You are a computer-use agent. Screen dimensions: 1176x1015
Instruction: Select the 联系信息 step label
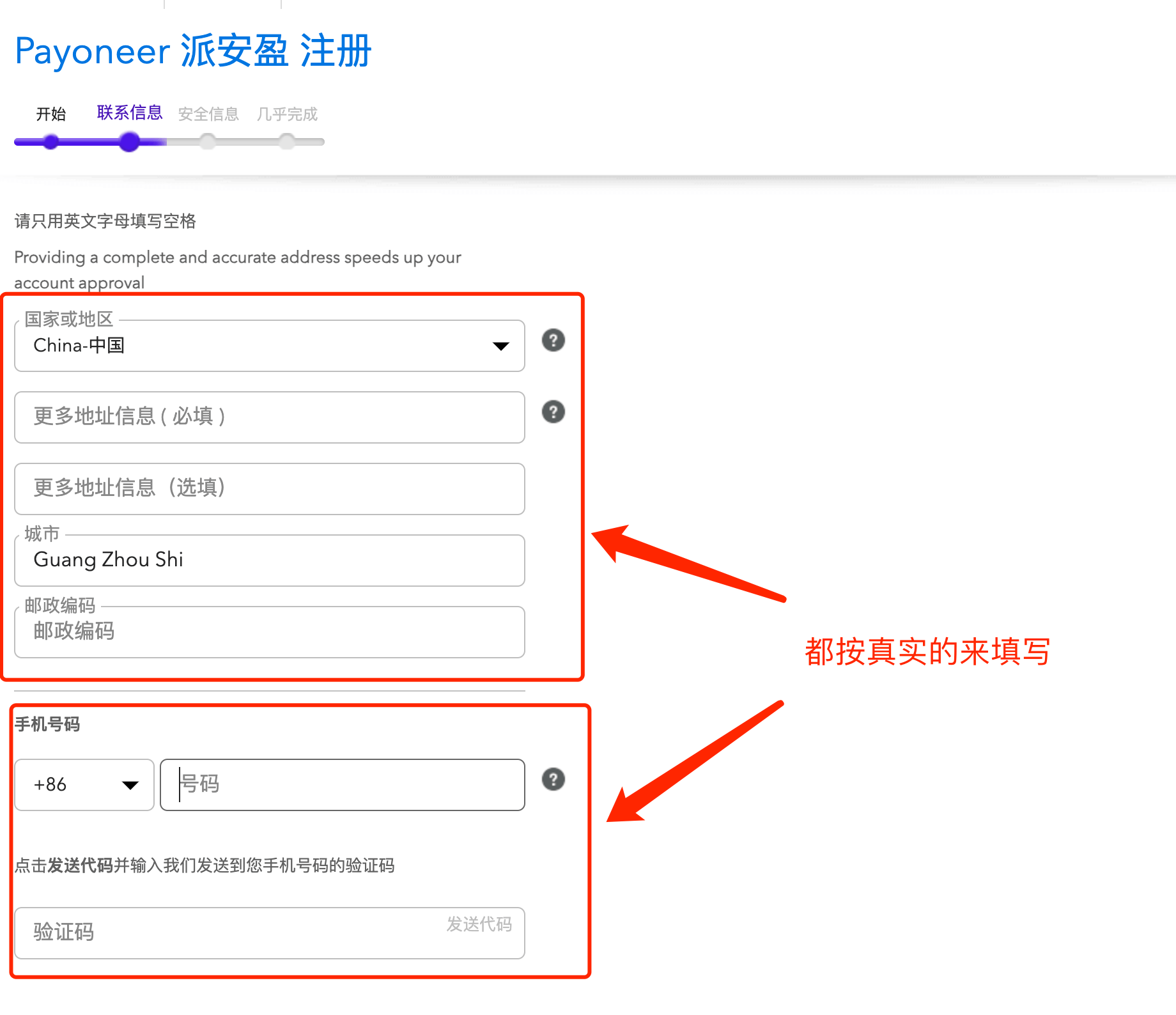[x=130, y=113]
